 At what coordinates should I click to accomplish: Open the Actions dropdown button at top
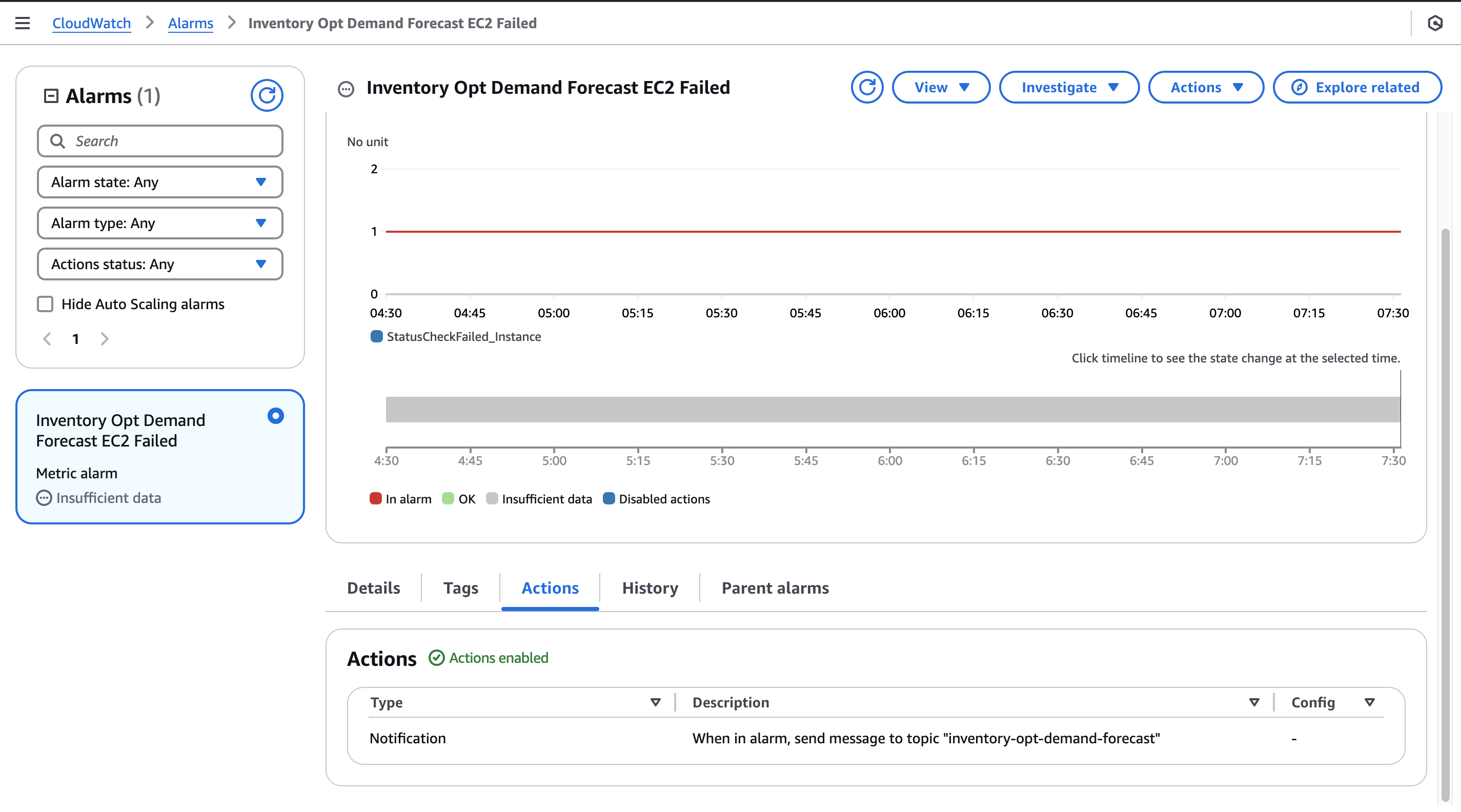tap(1206, 87)
